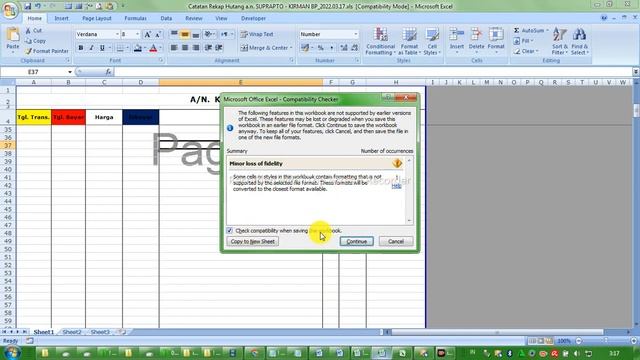Open the Number format dropdown
The height and width of the screenshot is (360, 640).
coord(356,34)
